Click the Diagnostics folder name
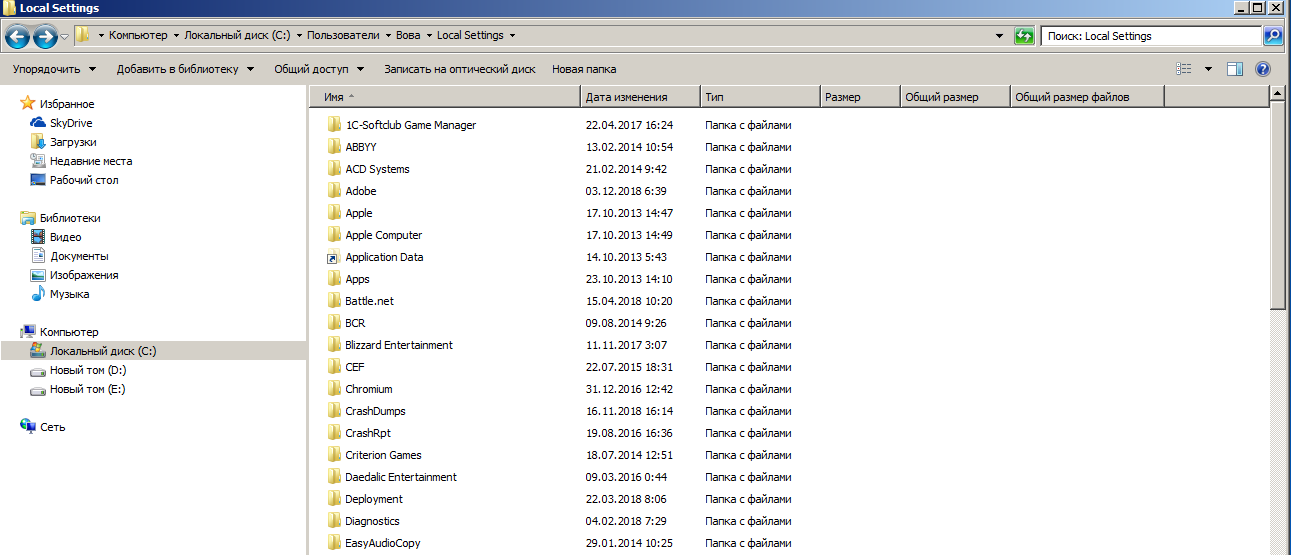1291x555 pixels. (x=372, y=521)
